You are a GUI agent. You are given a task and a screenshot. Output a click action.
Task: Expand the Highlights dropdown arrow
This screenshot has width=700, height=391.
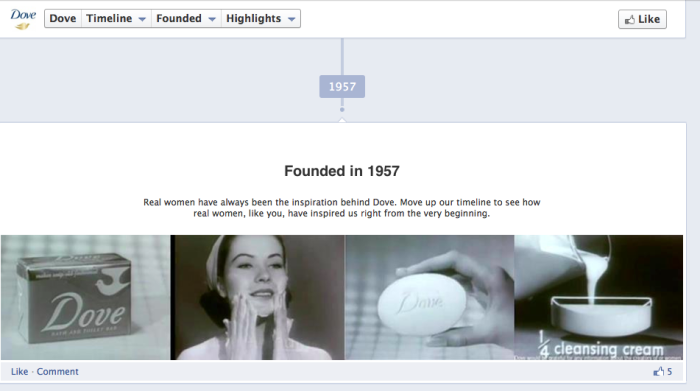292,19
